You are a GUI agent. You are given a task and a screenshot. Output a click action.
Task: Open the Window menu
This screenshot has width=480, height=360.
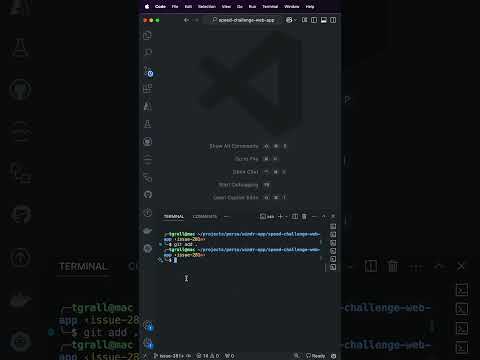[x=292, y=6]
